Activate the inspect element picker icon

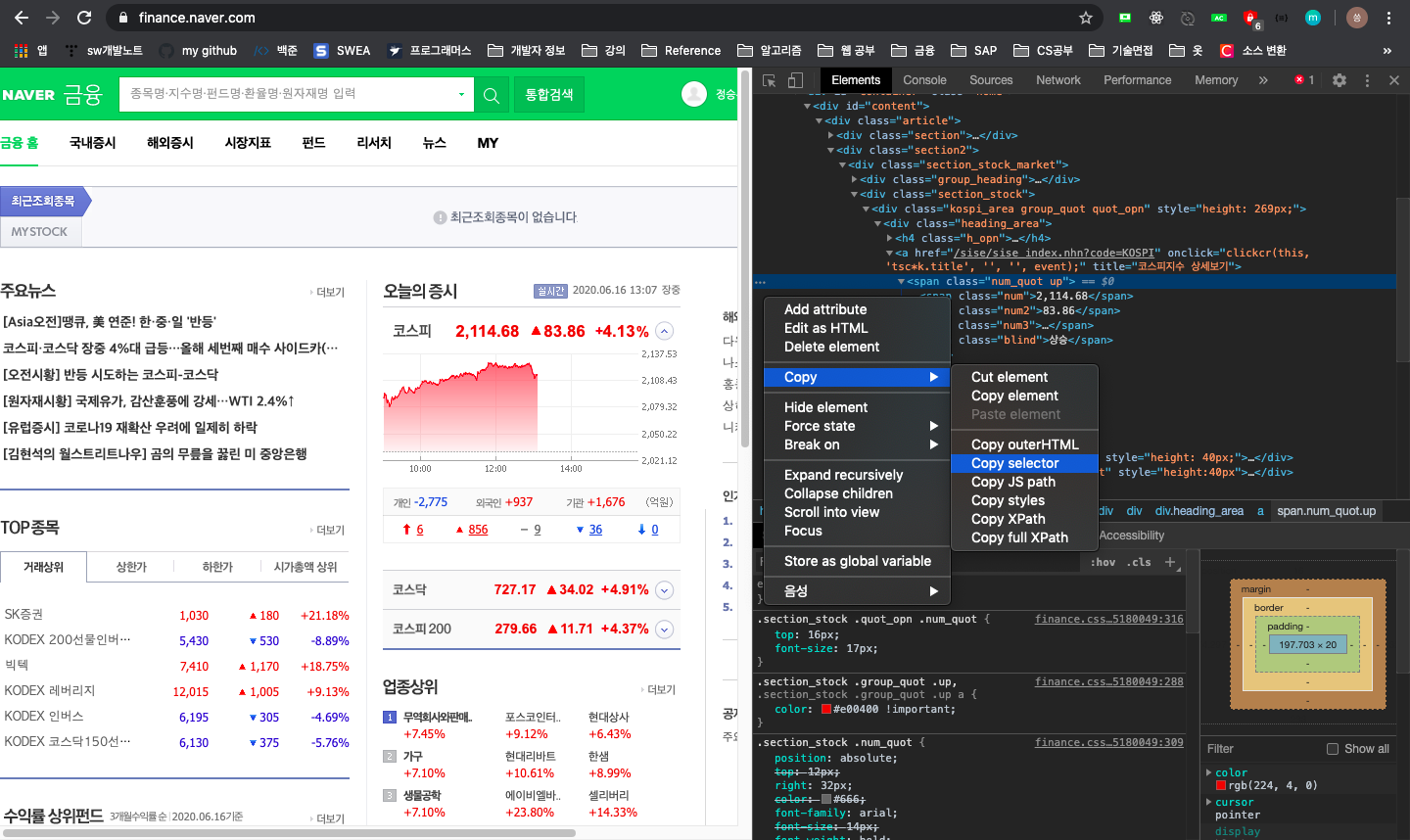(770, 80)
